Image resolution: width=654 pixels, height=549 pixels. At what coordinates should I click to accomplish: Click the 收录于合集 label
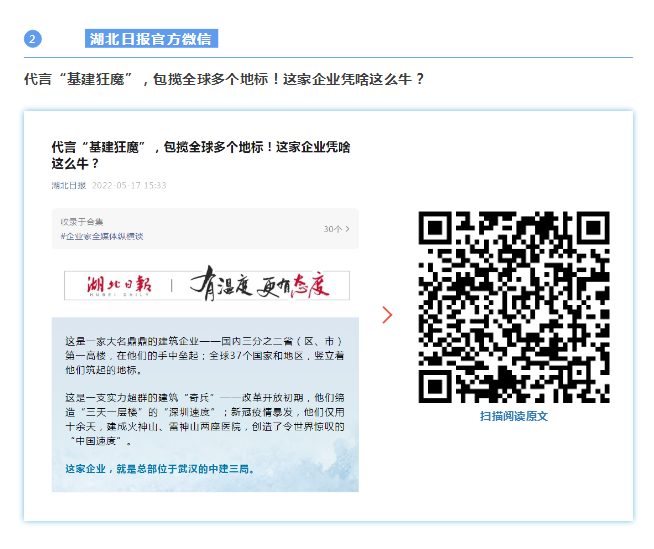tap(82, 222)
